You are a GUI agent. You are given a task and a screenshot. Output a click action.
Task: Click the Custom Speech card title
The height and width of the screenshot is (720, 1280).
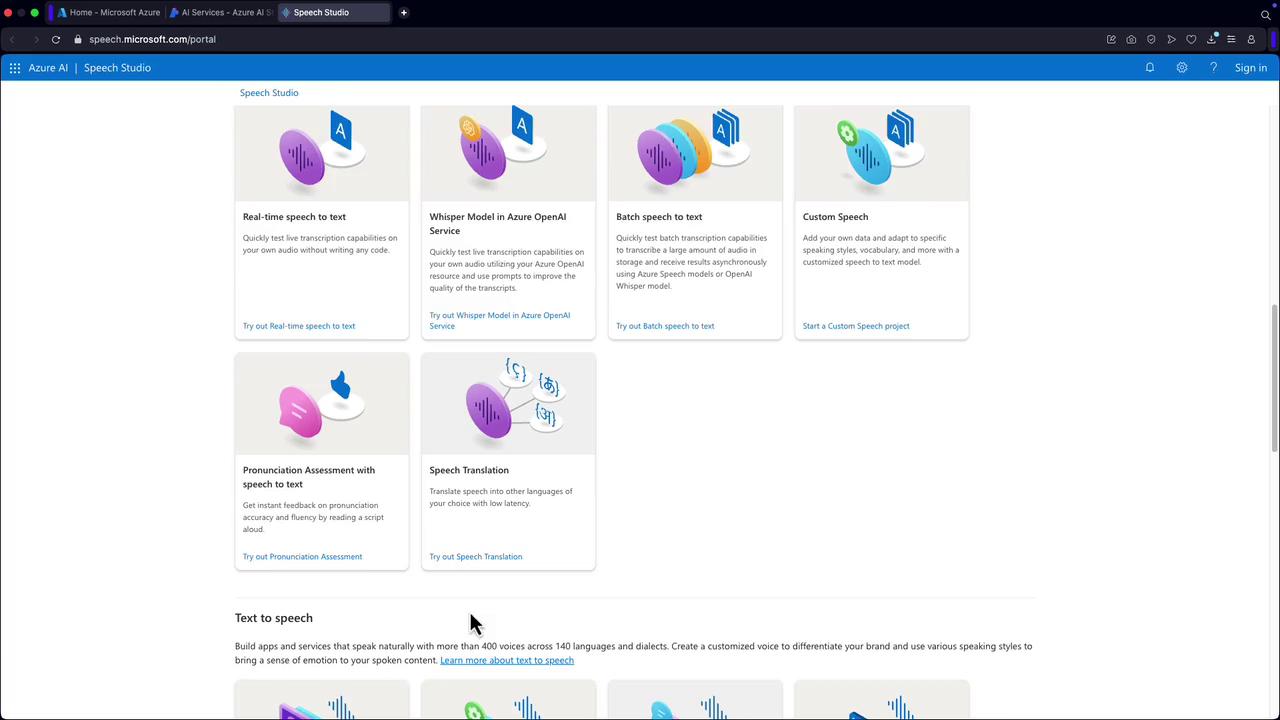click(x=835, y=217)
